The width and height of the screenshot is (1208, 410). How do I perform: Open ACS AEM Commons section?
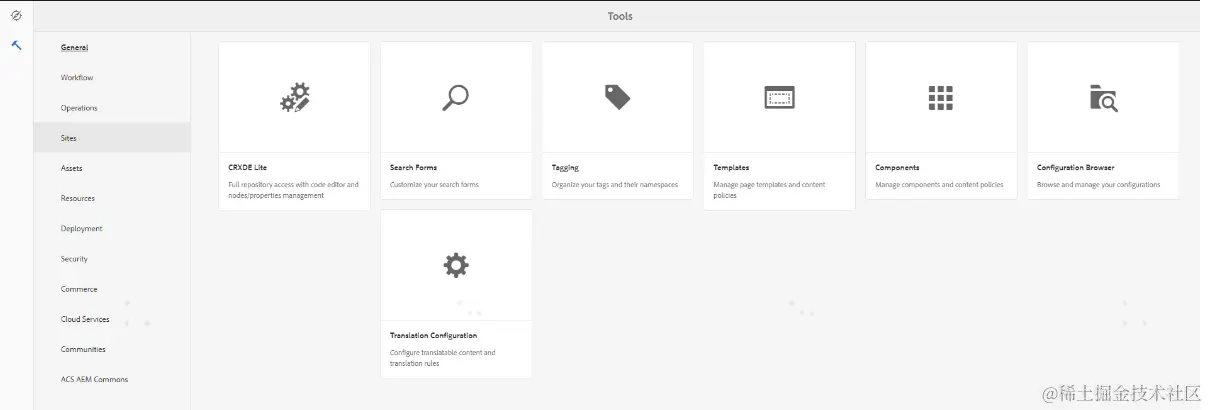(94, 379)
